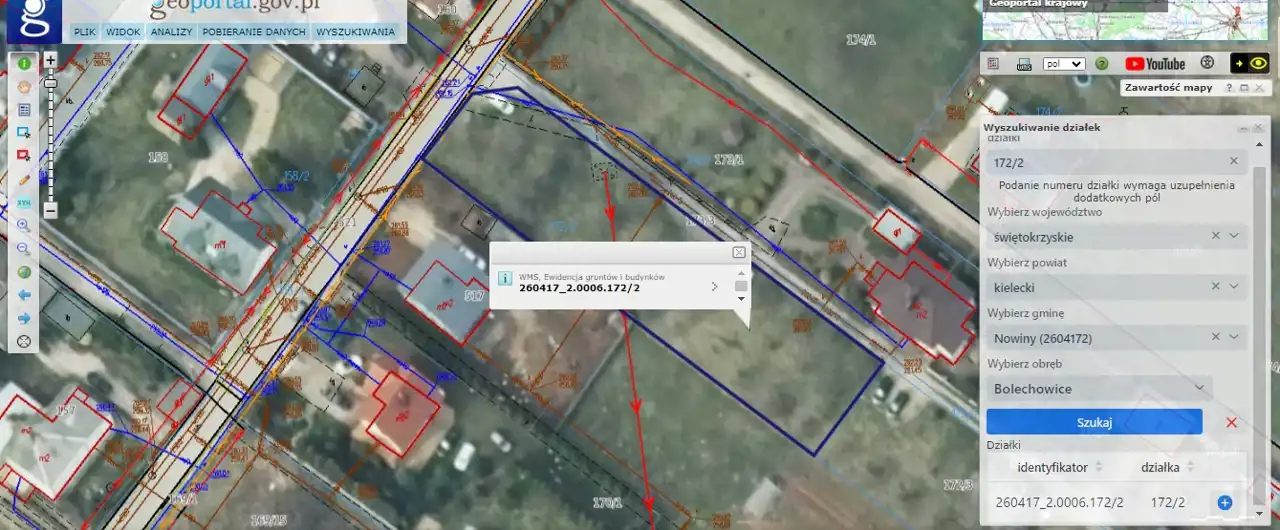The width and height of the screenshot is (1280, 530).
Task: Show full extent with globe icon
Action: 24,272
